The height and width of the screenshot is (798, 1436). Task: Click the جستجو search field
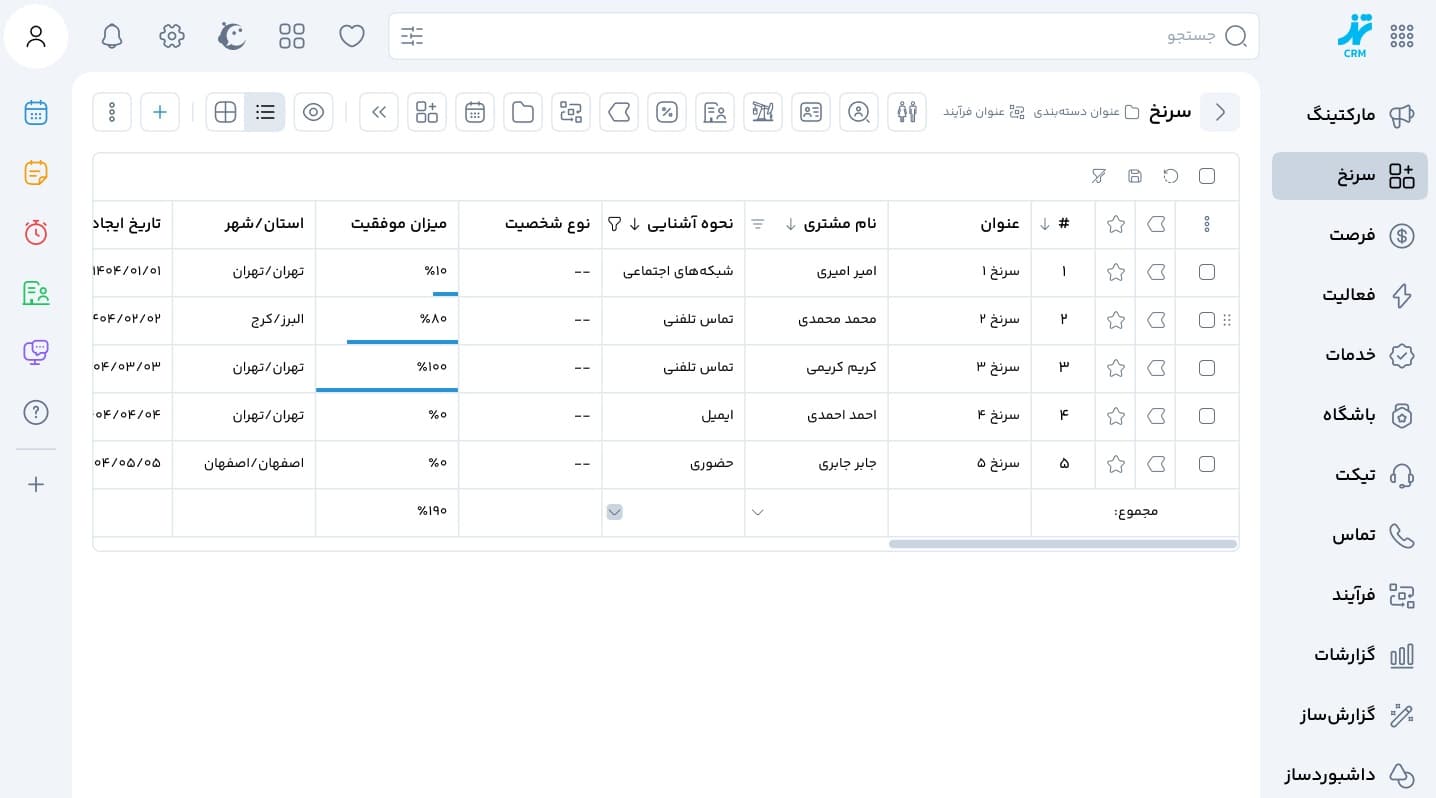824,36
